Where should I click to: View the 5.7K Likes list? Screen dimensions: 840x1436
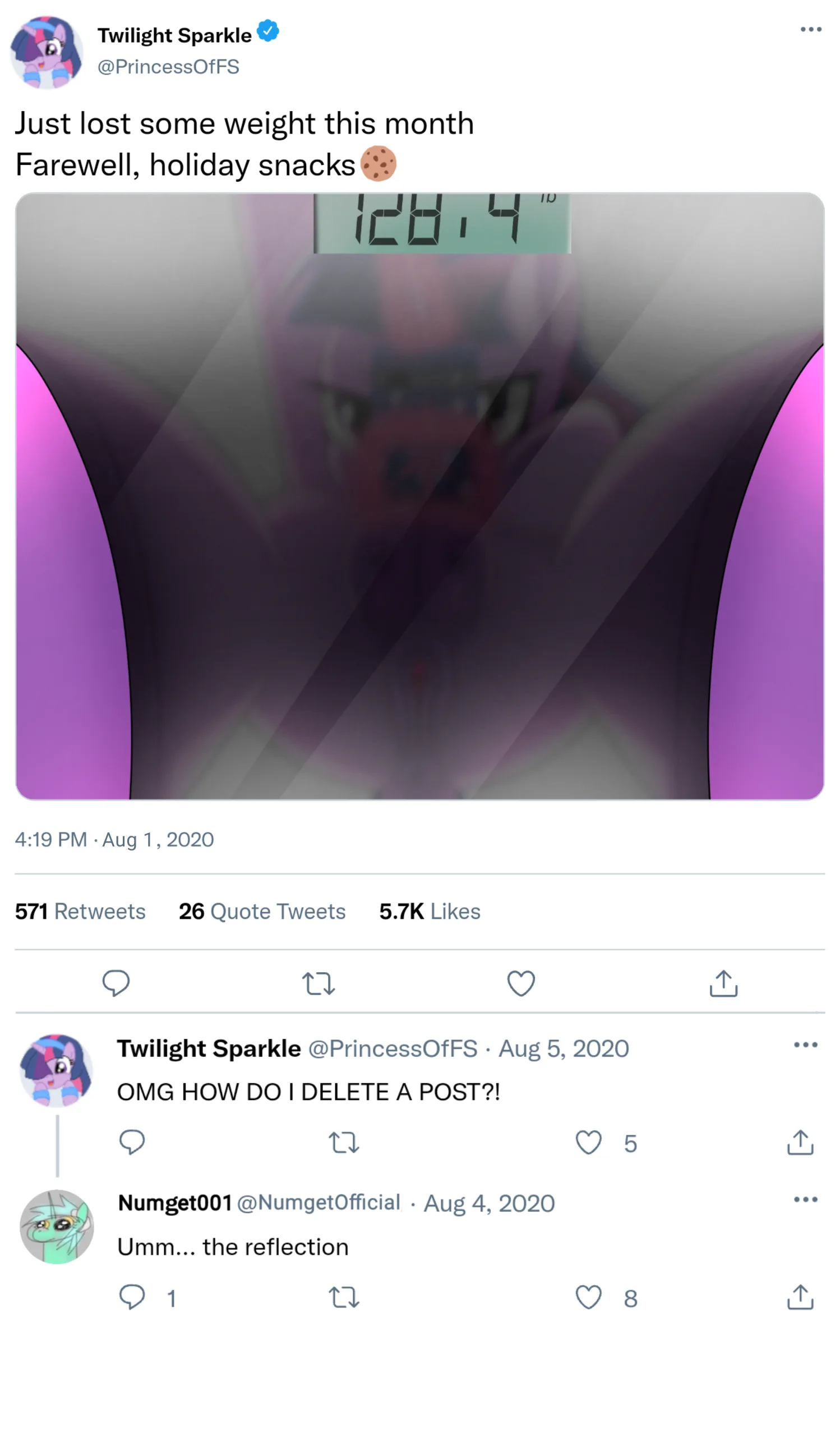coord(430,911)
